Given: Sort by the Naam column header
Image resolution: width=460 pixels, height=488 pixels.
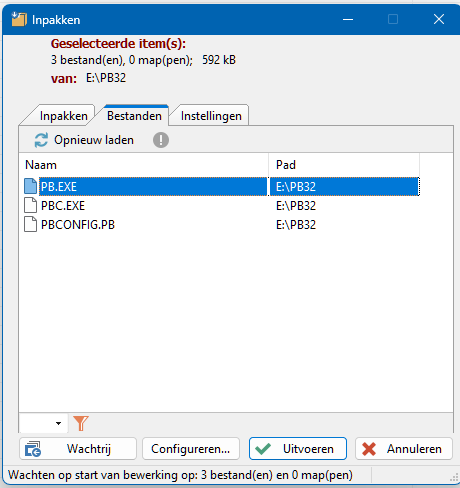Looking at the screenshot, I should (144, 165).
